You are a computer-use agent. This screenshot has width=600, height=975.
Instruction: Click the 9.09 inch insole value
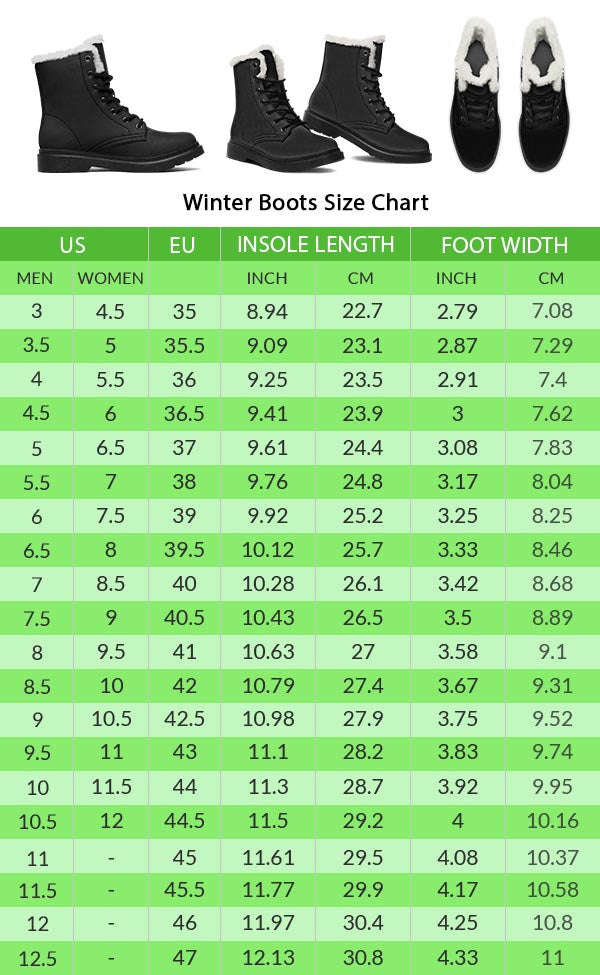point(267,346)
